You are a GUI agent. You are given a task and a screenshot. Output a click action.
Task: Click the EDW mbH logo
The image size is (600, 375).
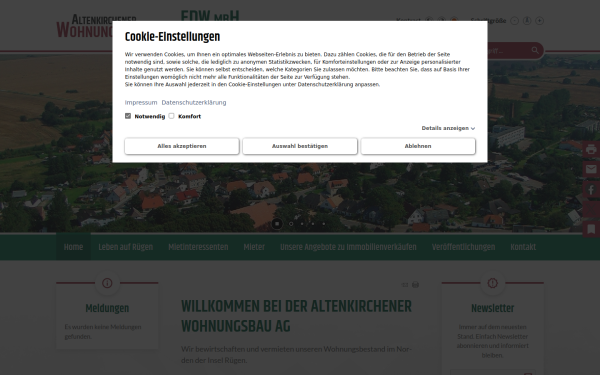(x=210, y=16)
